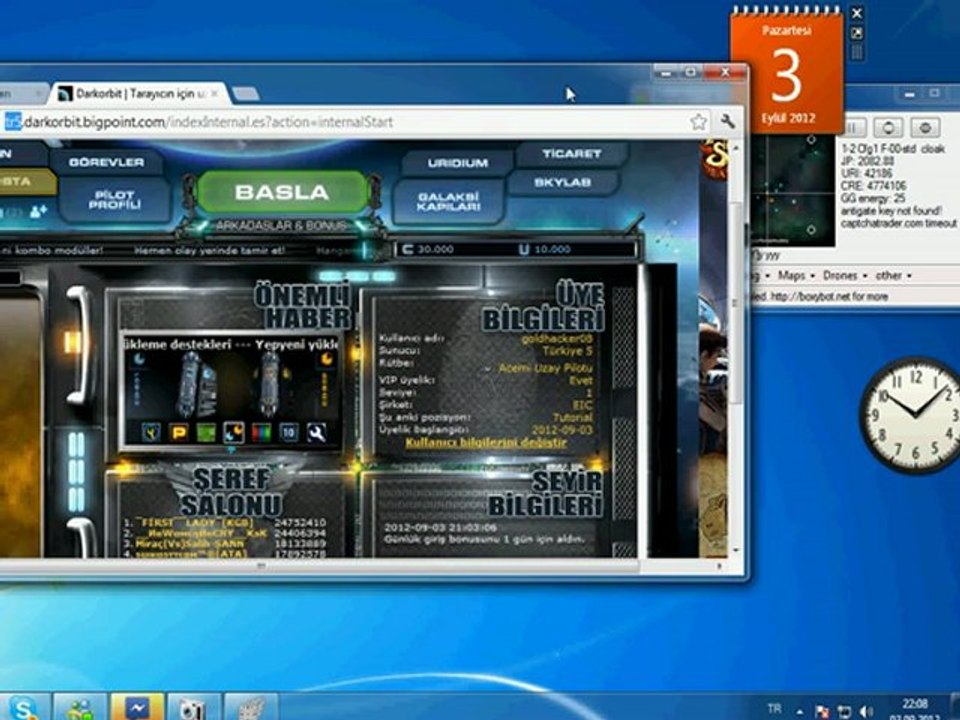Click the volume speaker tray icon
The width and height of the screenshot is (960, 720).
tap(866, 711)
